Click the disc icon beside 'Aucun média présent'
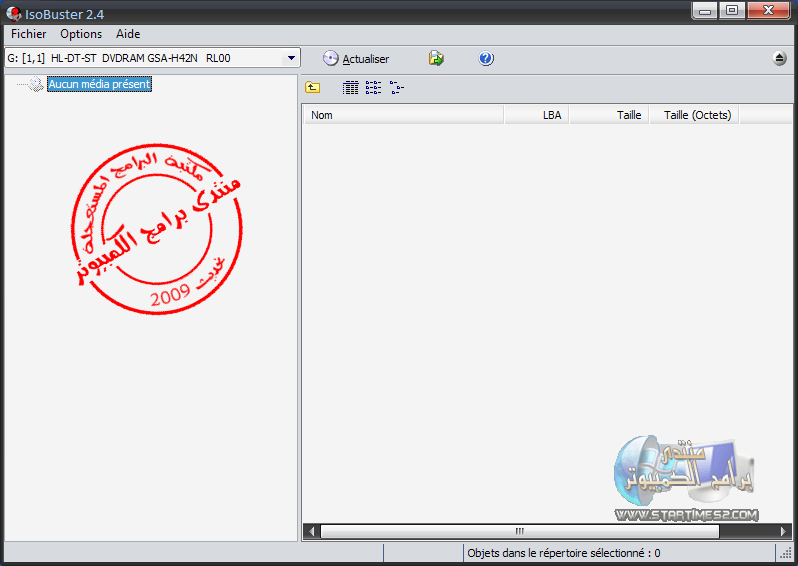The image size is (798, 566). point(36,84)
